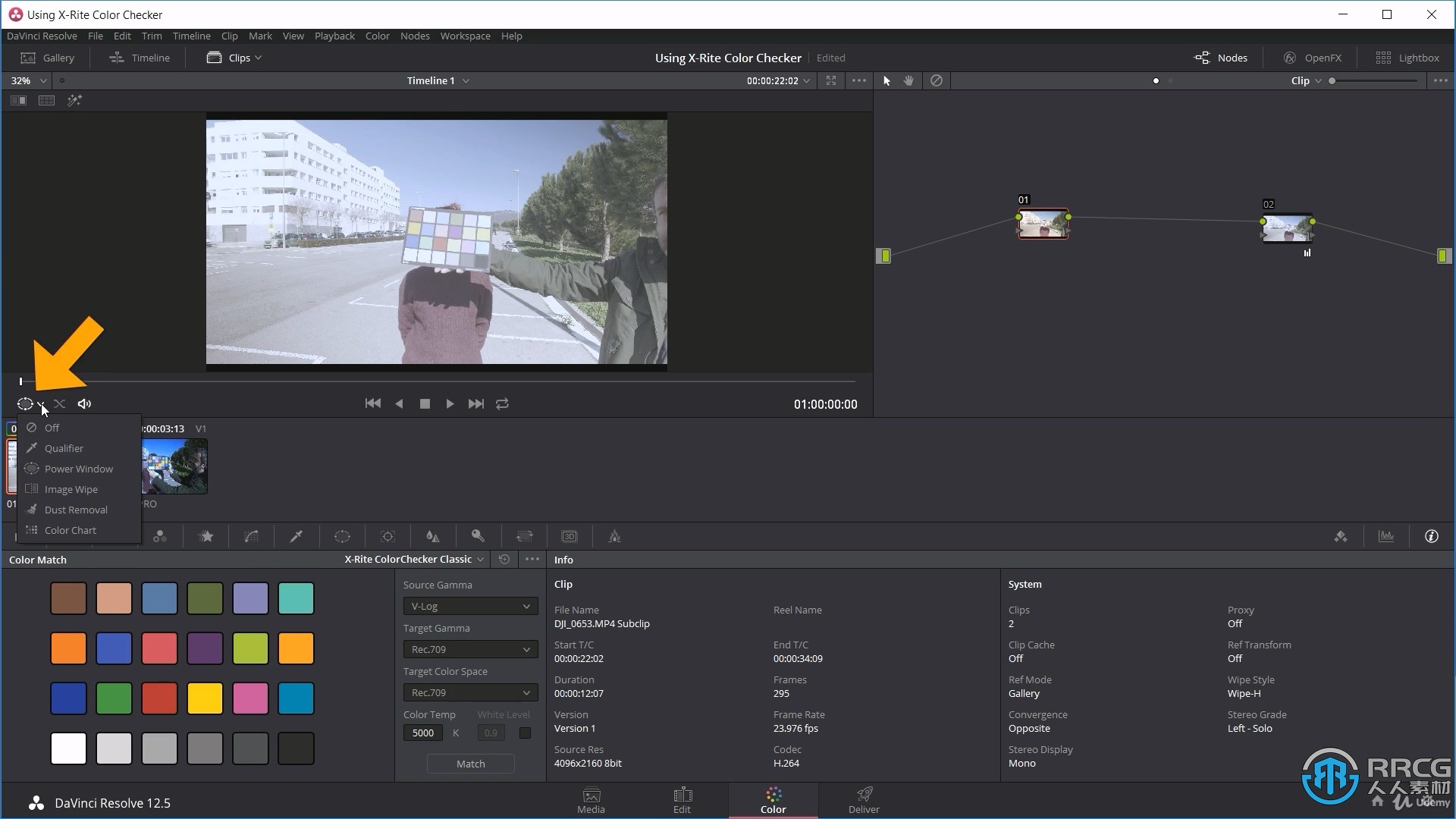Open Source Gamma V-Log dropdown
Image resolution: width=1456 pixels, height=819 pixels.
(x=470, y=607)
